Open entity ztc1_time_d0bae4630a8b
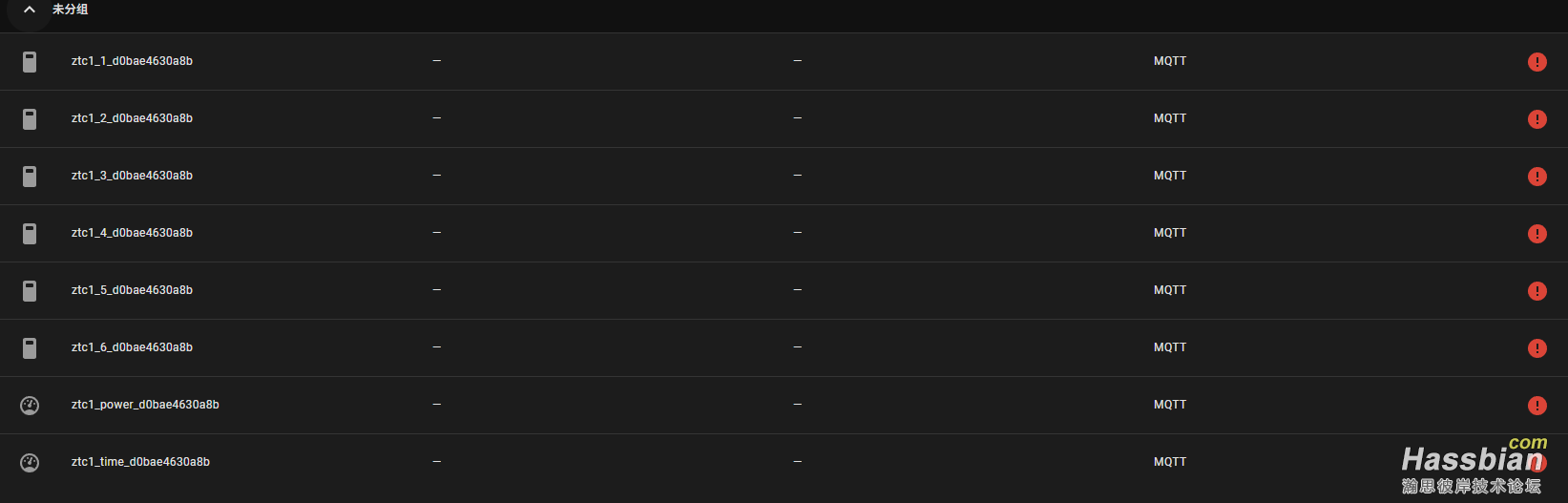The height and width of the screenshot is (503, 1568). (140, 462)
